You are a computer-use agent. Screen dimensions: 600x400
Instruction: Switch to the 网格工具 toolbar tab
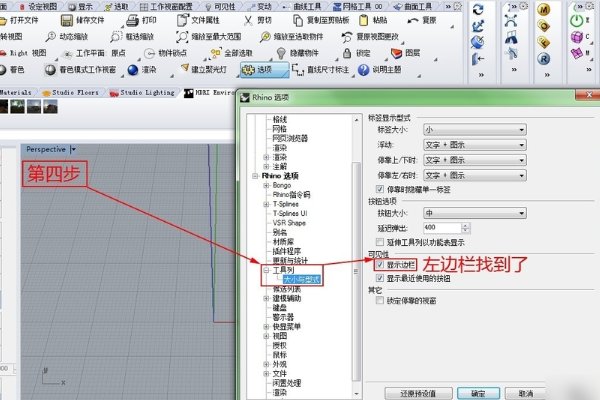coord(357,7)
